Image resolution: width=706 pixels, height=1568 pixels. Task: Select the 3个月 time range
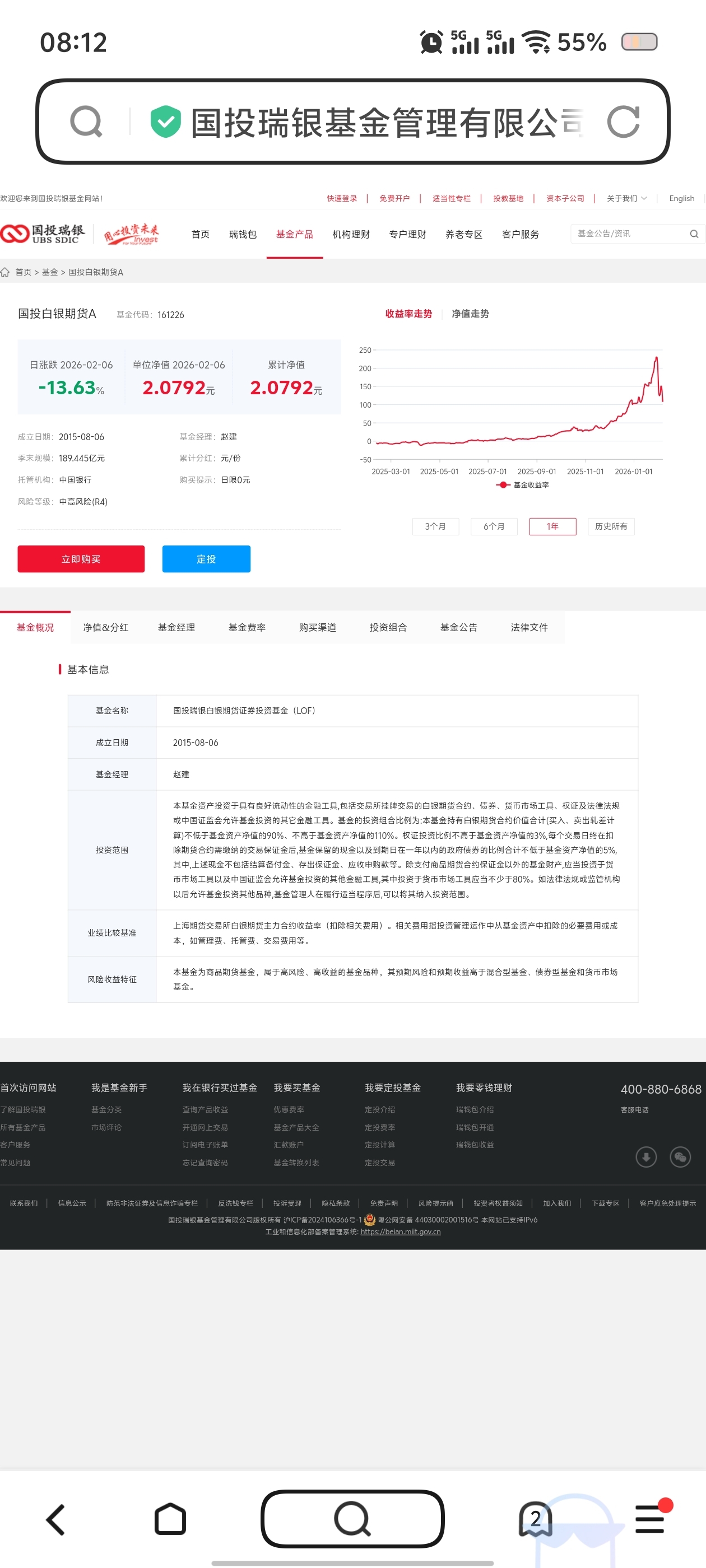pos(435,526)
